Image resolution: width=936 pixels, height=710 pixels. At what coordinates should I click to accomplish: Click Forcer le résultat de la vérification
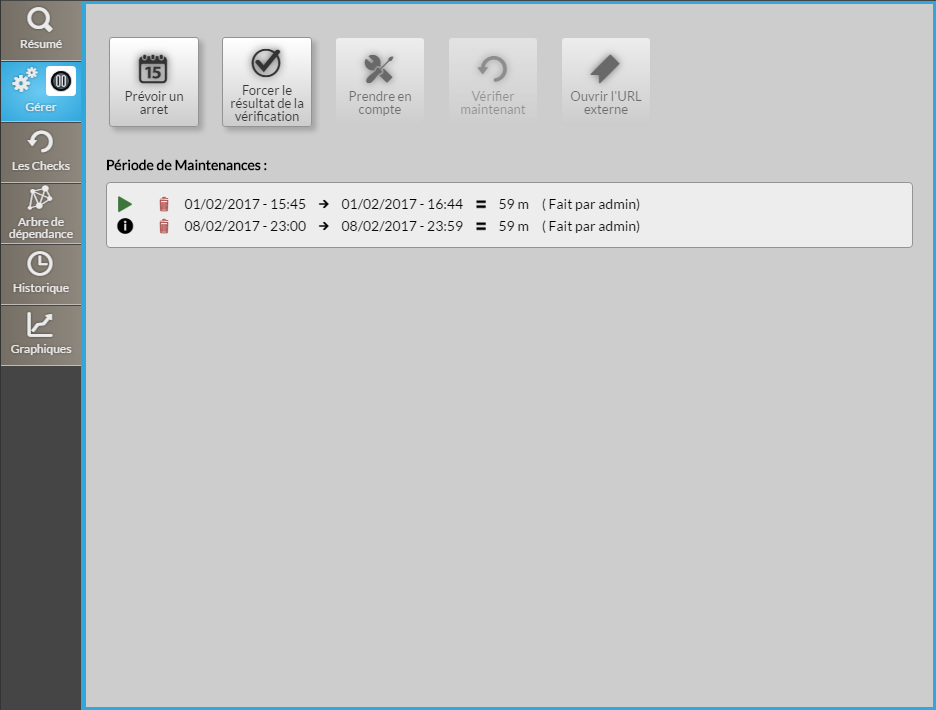pos(267,82)
